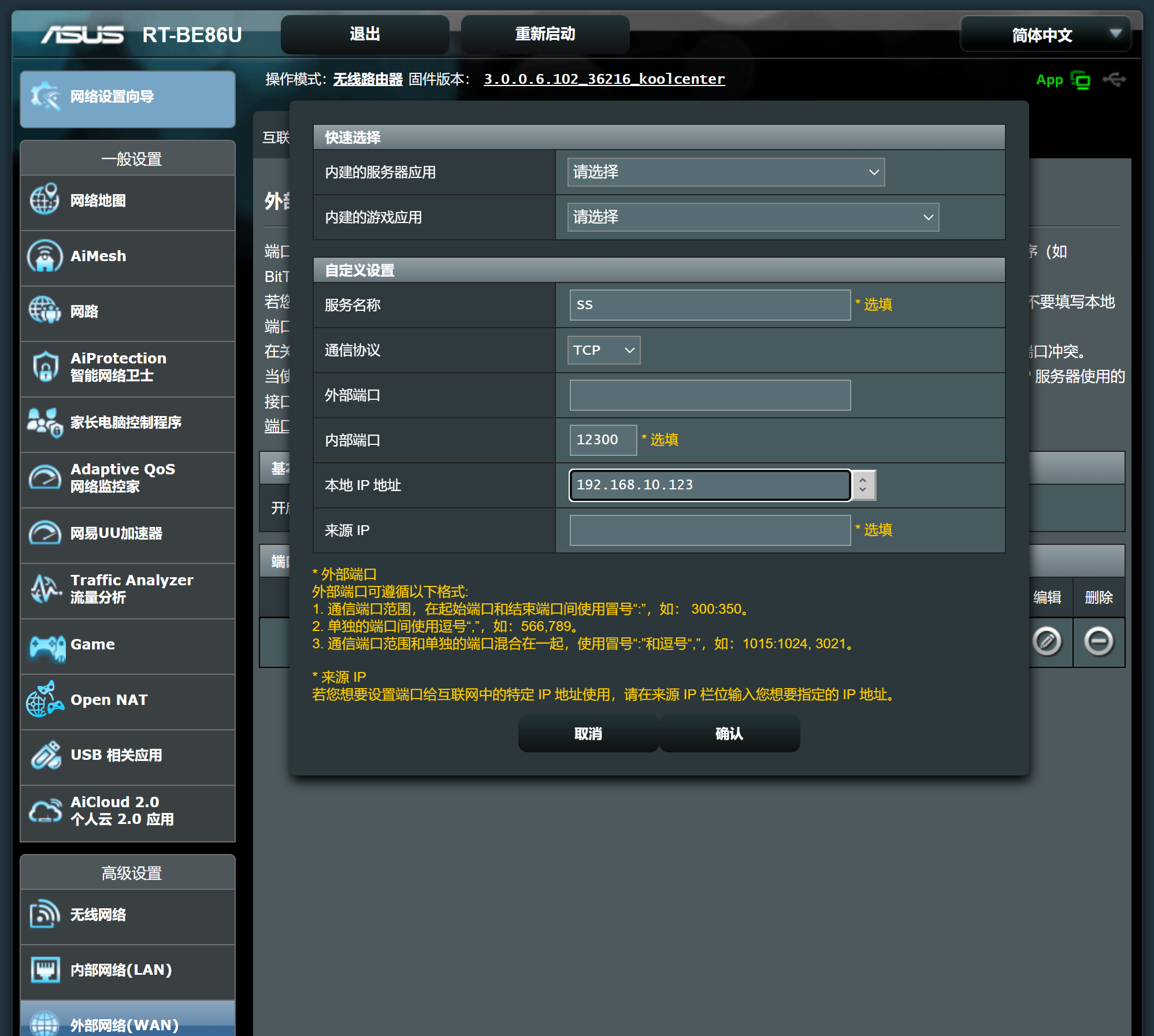Expand 内建的游戏应用 dropdown
Screen dimensions: 1154x1036
point(753,217)
